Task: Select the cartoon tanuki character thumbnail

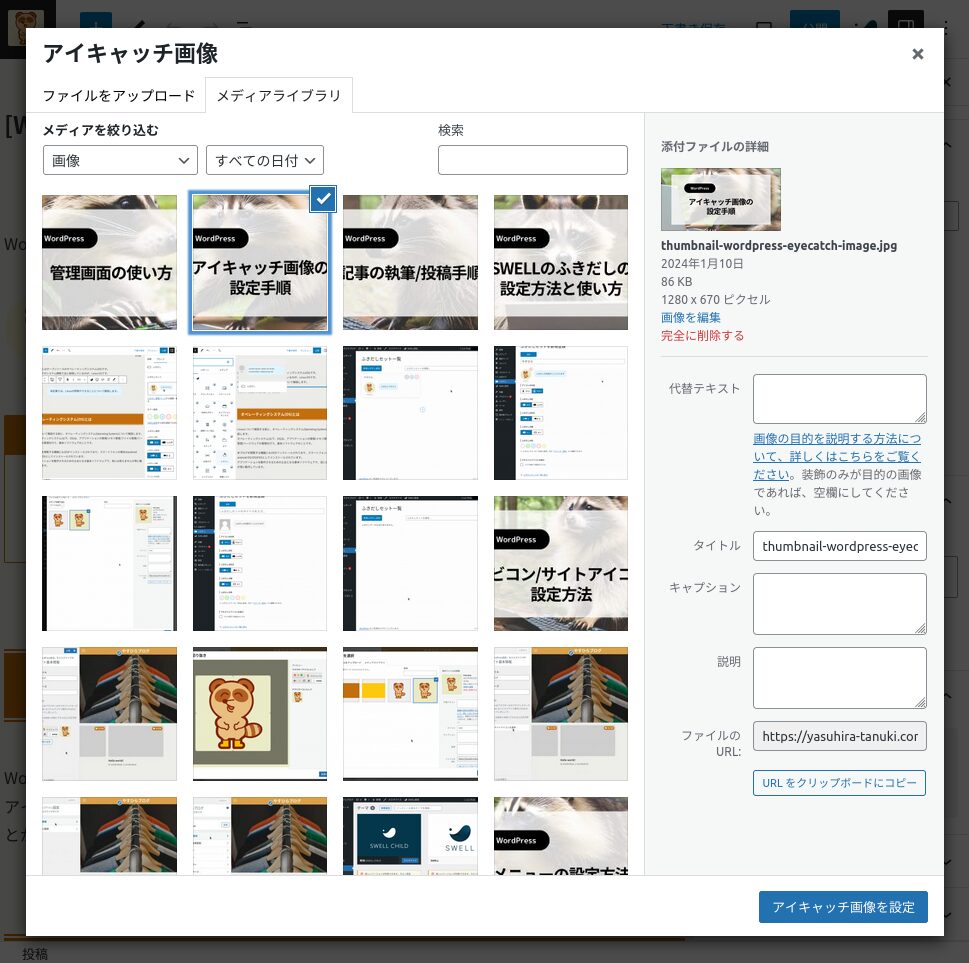Action: 260,714
